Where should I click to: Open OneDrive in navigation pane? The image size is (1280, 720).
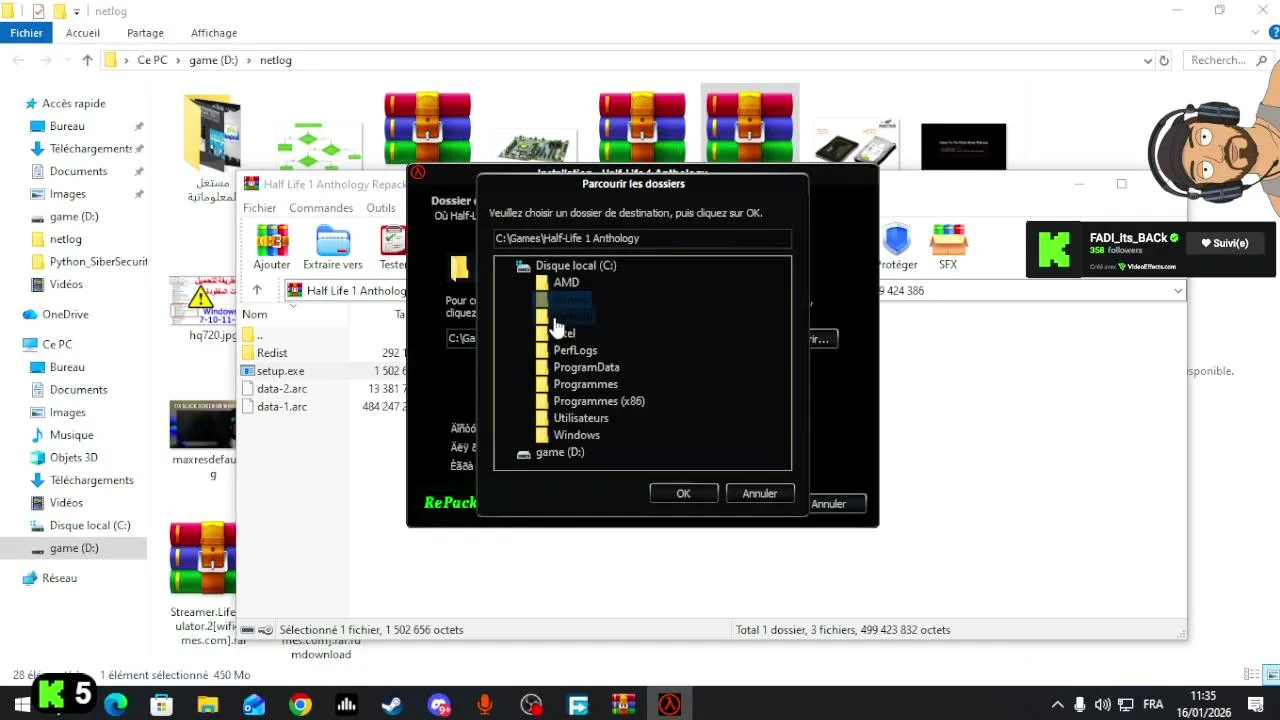click(x=65, y=315)
